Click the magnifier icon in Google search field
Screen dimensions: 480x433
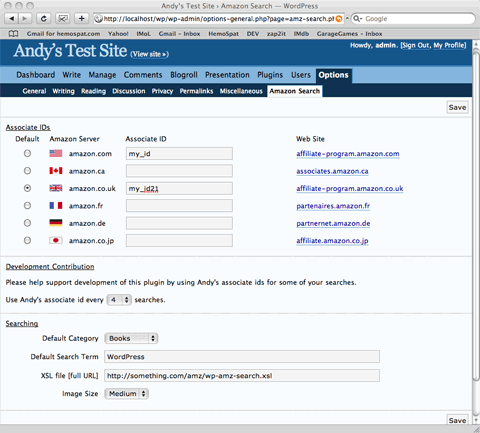(357, 19)
